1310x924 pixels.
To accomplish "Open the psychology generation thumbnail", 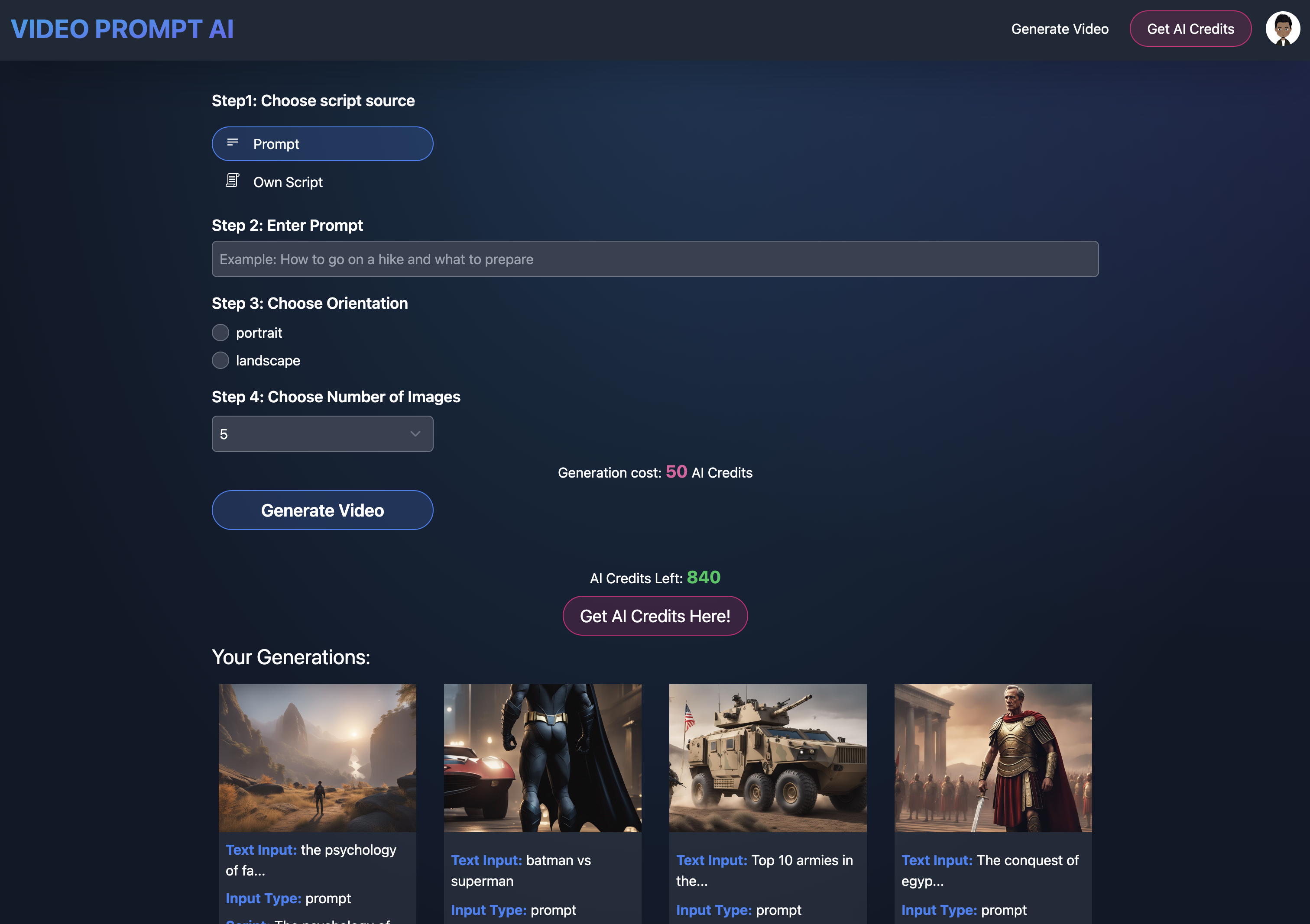I will pyautogui.click(x=317, y=757).
